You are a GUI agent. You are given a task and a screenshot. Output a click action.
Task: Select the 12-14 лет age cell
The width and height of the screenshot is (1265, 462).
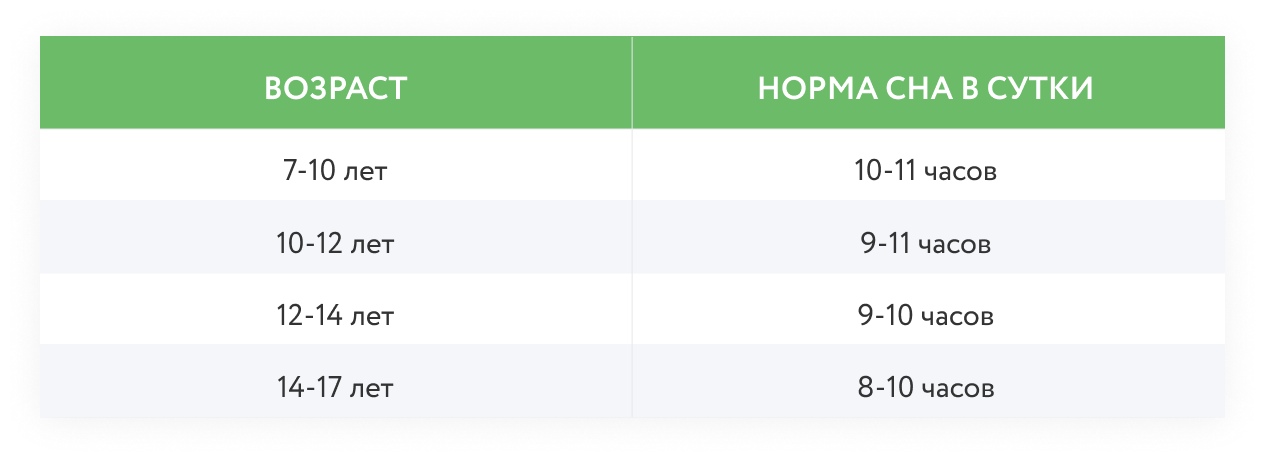click(336, 315)
